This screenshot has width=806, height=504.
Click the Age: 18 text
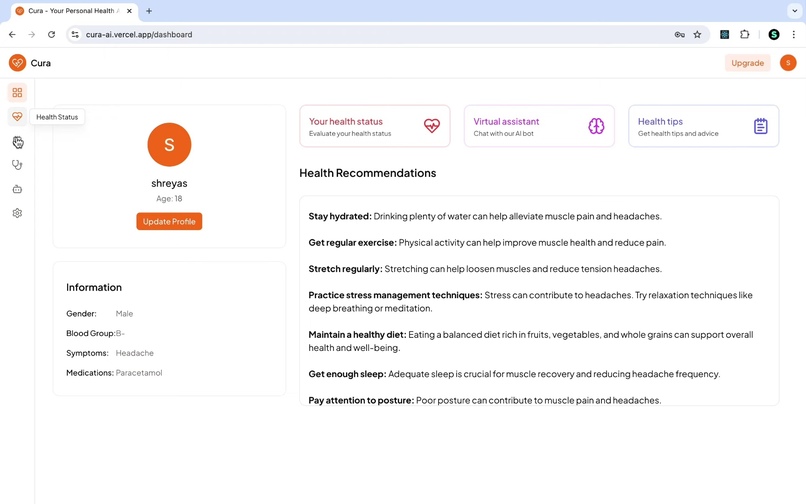pos(169,199)
